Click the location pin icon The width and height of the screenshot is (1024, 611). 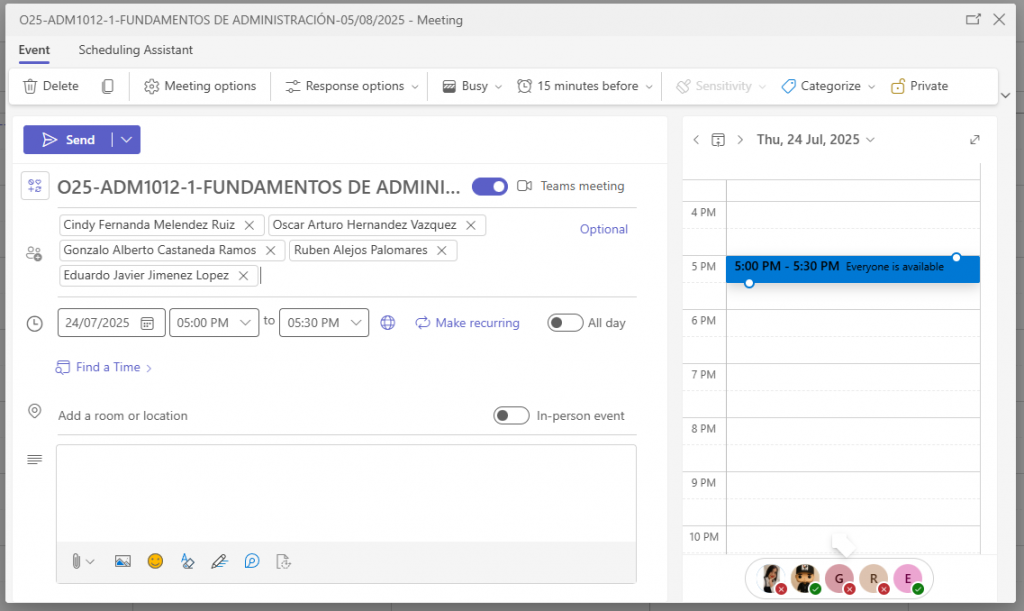pyautogui.click(x=35, y=411)
